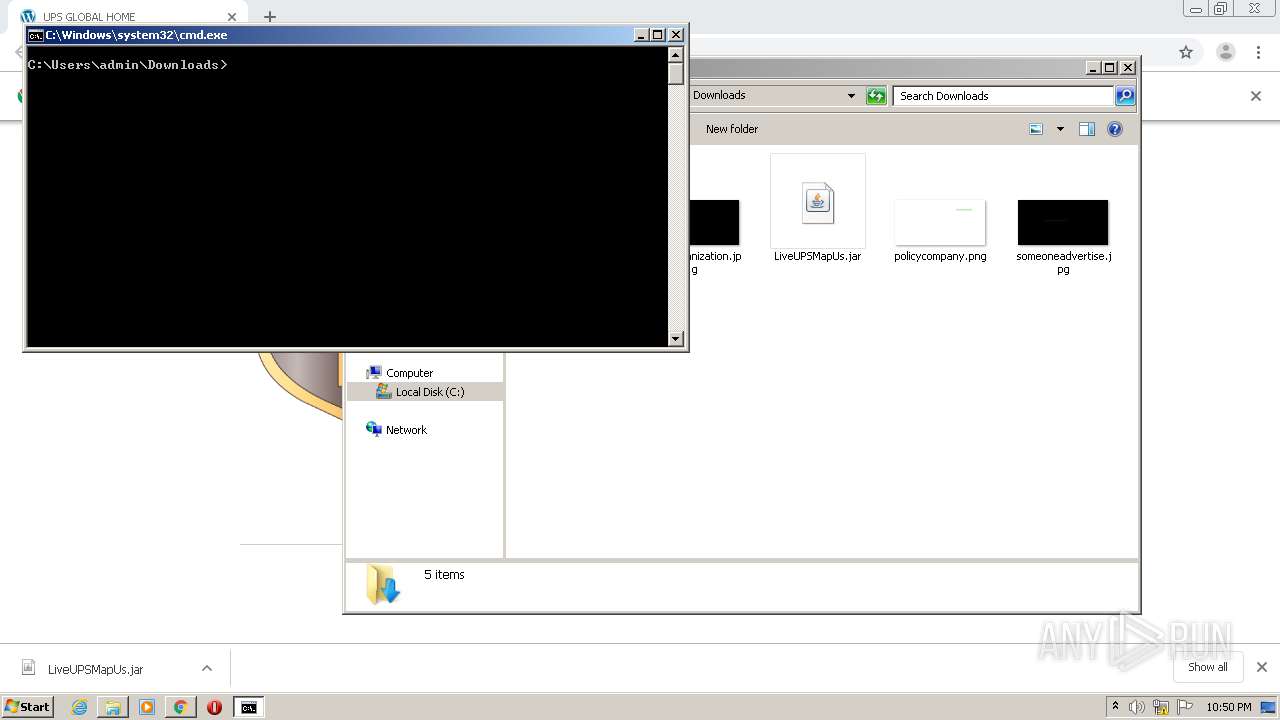Select Computer in Explorer navigation pane
Screen dimensions: 1280x720
409,373
